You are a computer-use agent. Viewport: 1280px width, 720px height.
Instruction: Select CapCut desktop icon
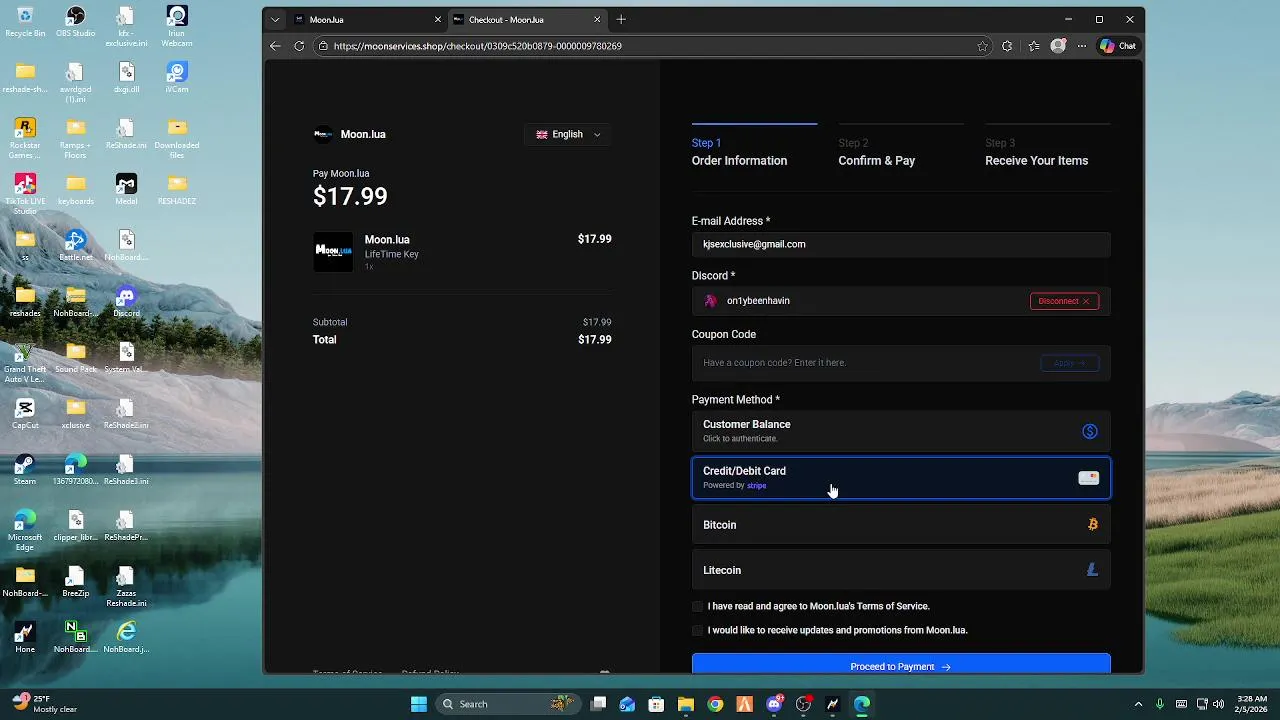pyautogui.click(x=25, y=413)
